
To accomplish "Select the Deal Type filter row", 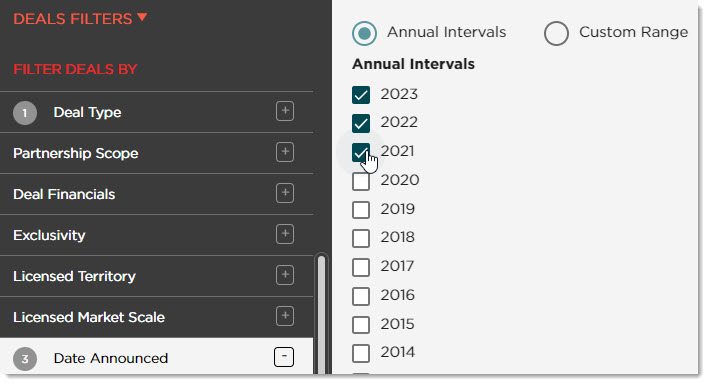I will click(x=156, y=112).
